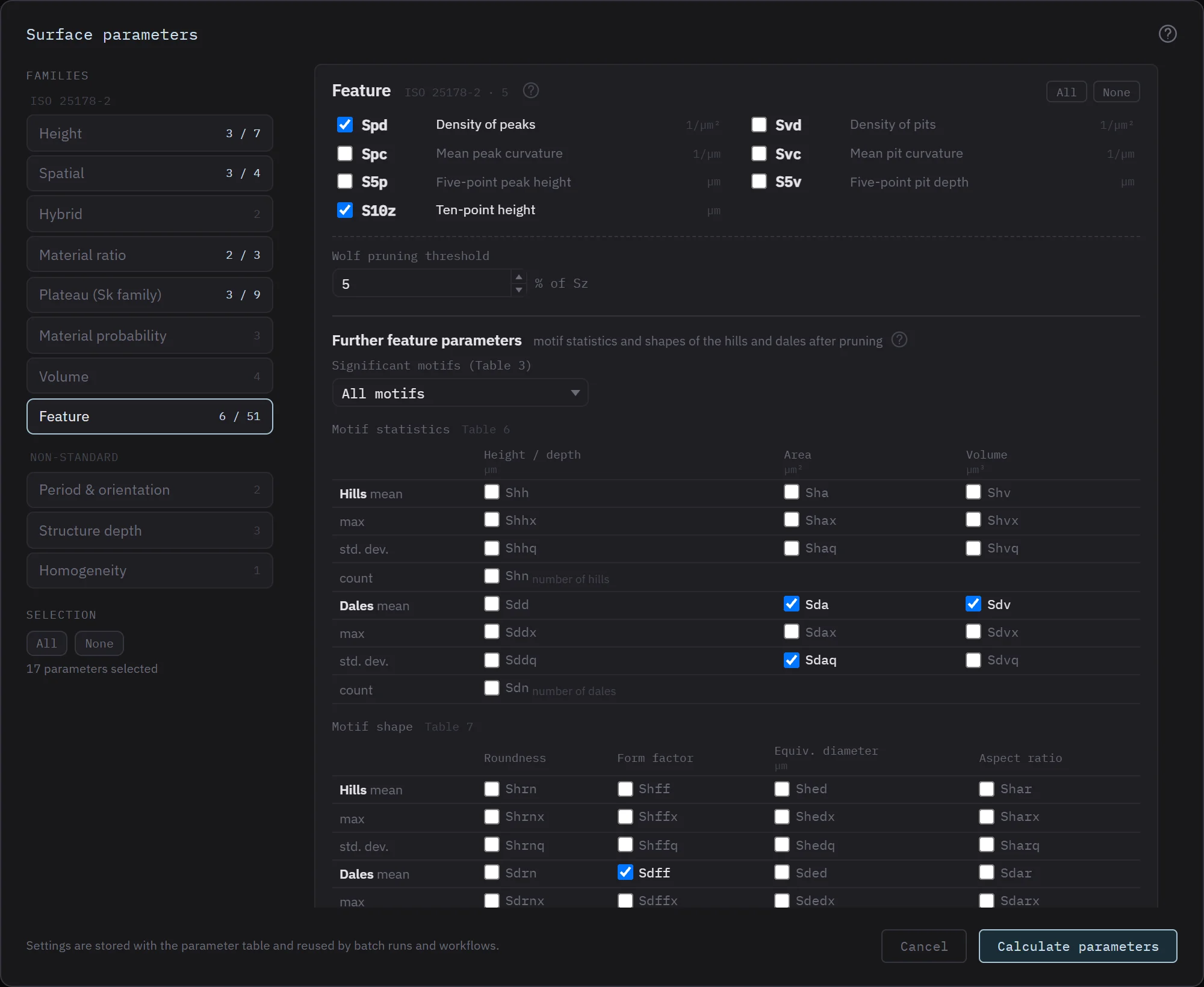Tick the Shvq checkbox
The image size is (1204, 987).
973,548
